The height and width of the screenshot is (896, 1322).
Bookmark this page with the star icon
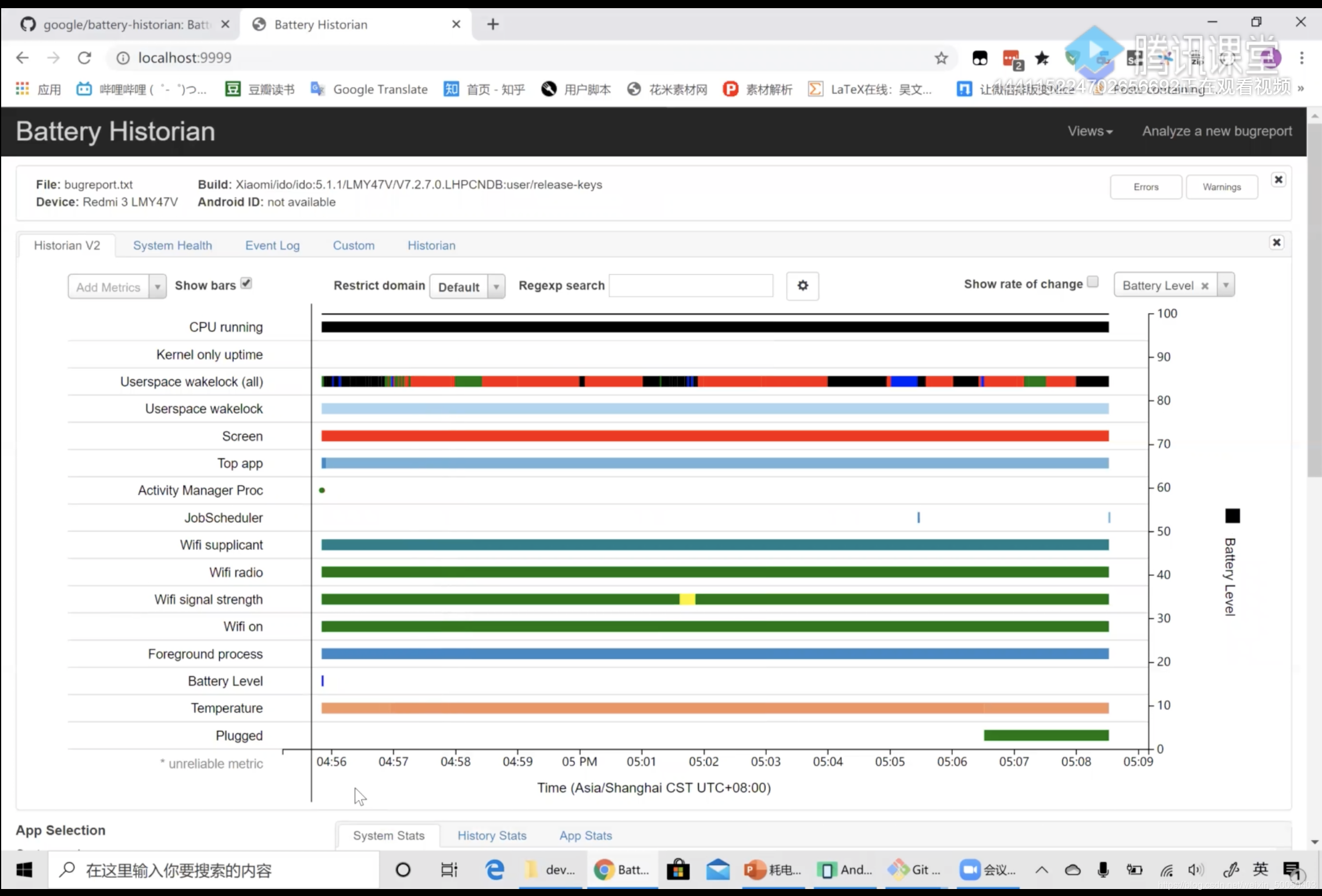pos(941,58)
